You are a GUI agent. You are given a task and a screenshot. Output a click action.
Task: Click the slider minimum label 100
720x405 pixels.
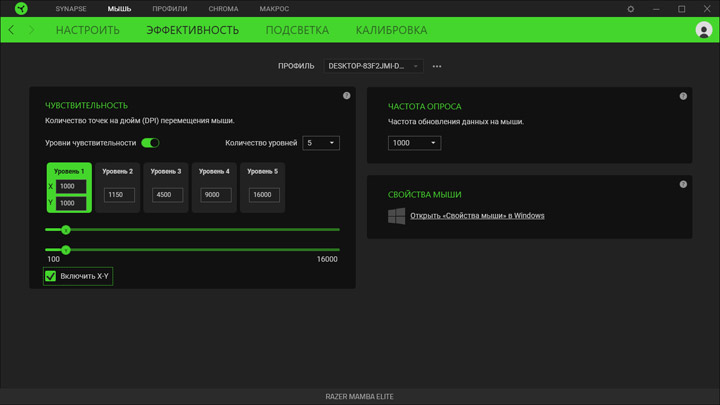click(53, 259)
